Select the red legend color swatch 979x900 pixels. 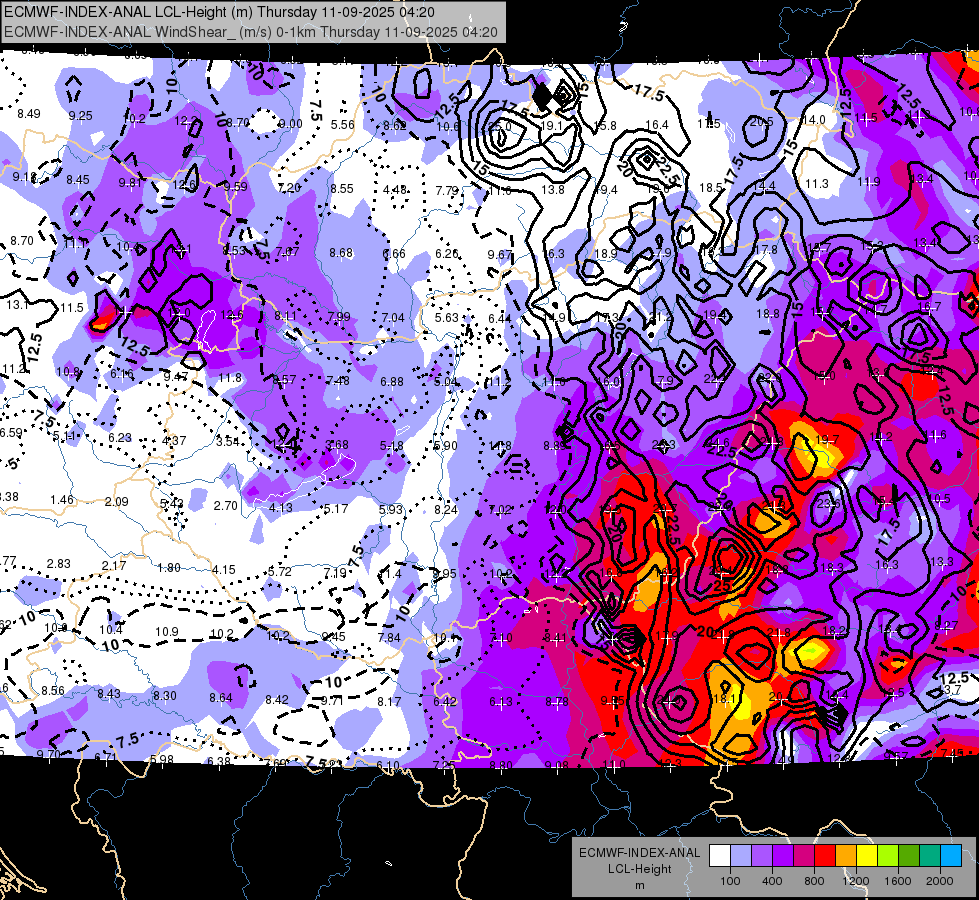825,856
